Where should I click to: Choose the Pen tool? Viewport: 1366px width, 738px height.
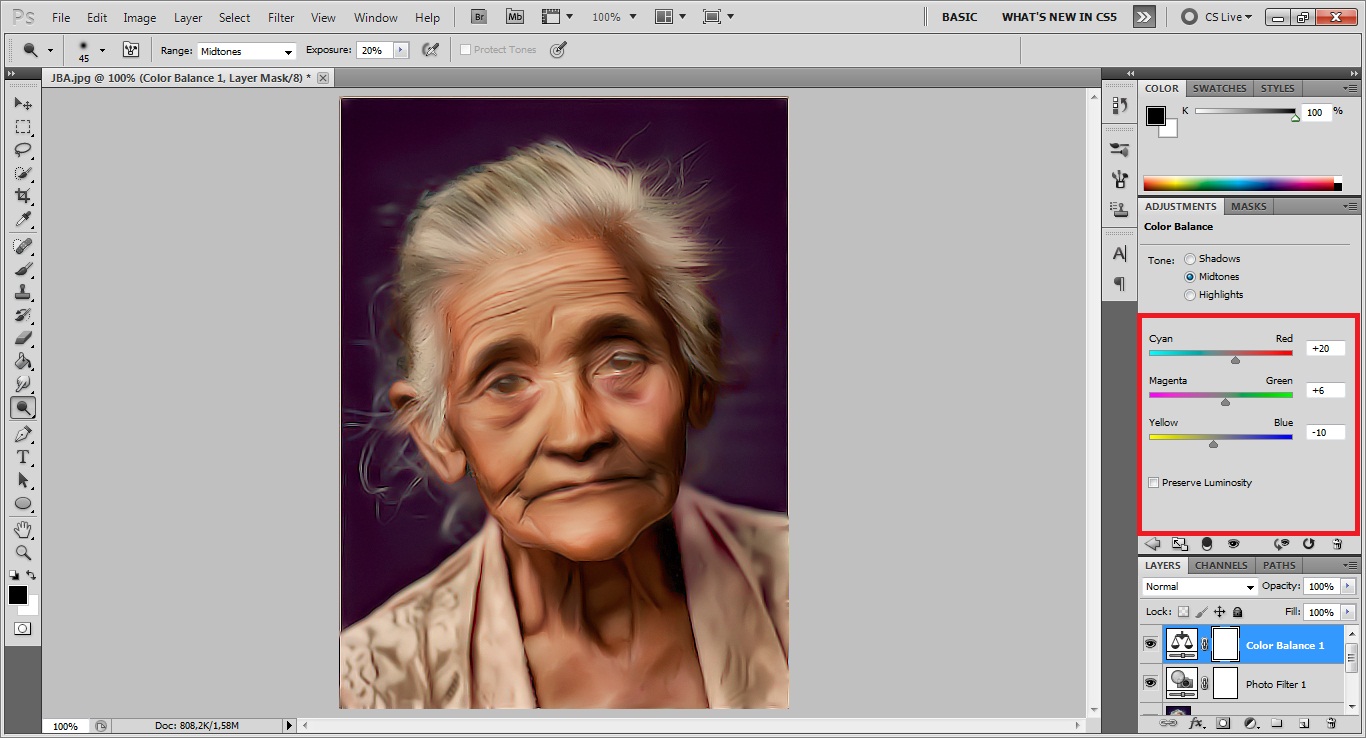tap(22, 434)
